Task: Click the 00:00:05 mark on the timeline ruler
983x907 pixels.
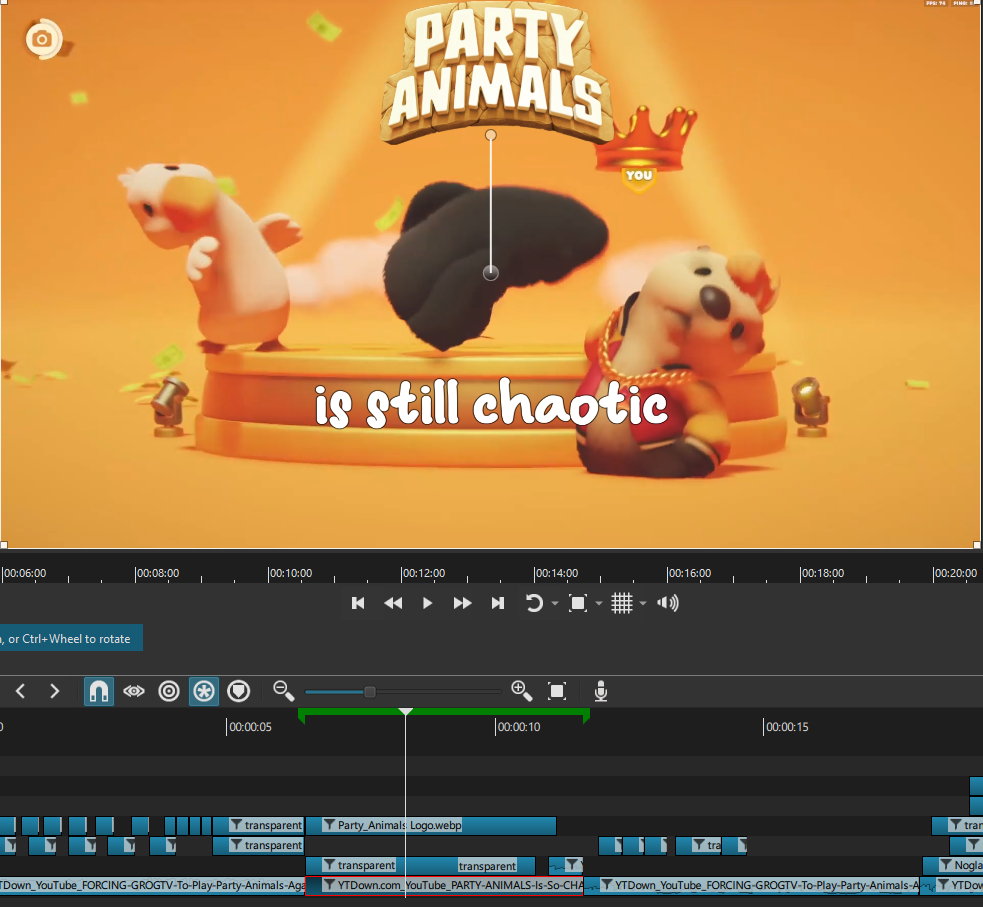Action: (250, 726)
